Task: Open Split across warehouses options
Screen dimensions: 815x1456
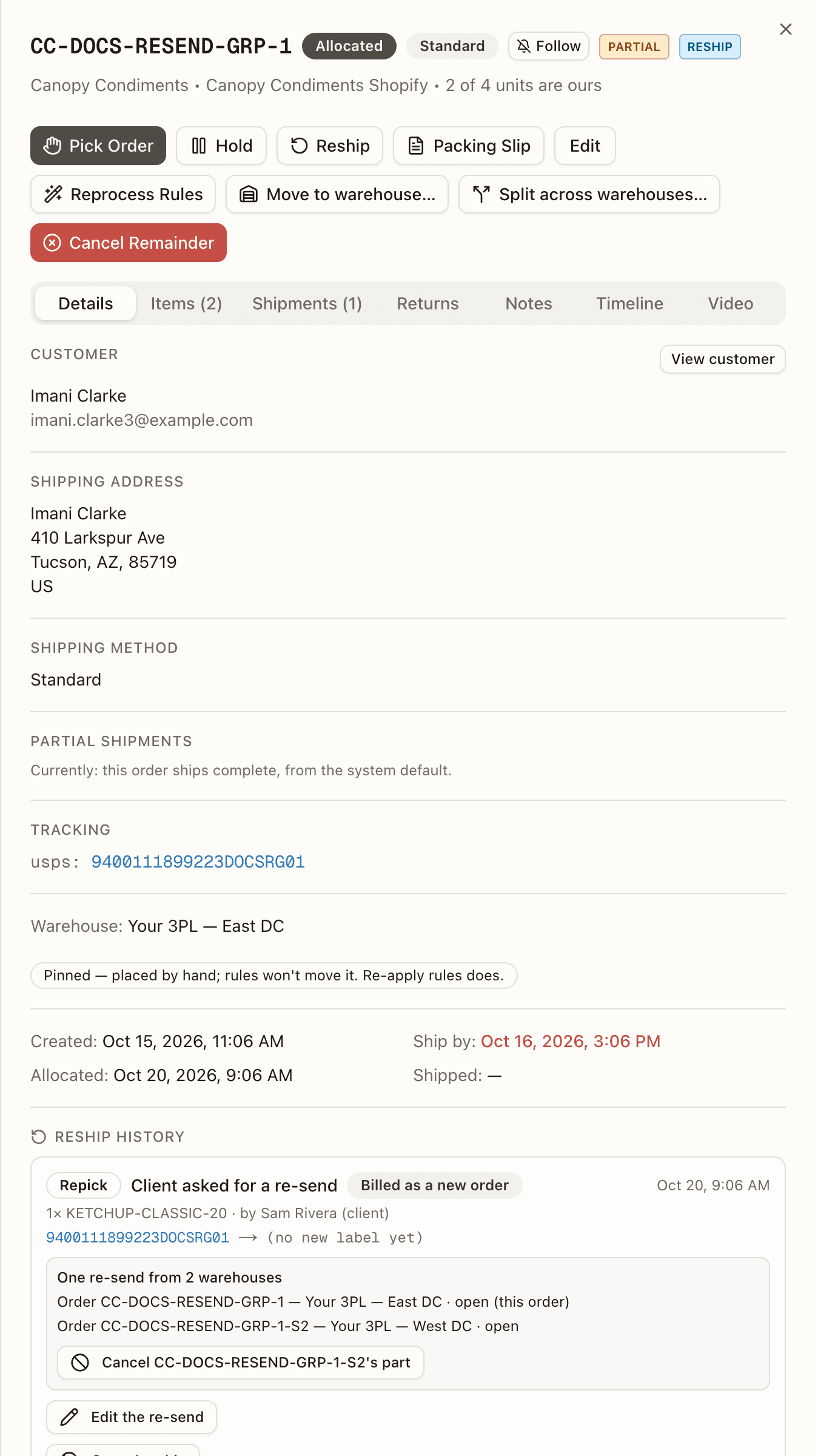Action: [589, 194]
